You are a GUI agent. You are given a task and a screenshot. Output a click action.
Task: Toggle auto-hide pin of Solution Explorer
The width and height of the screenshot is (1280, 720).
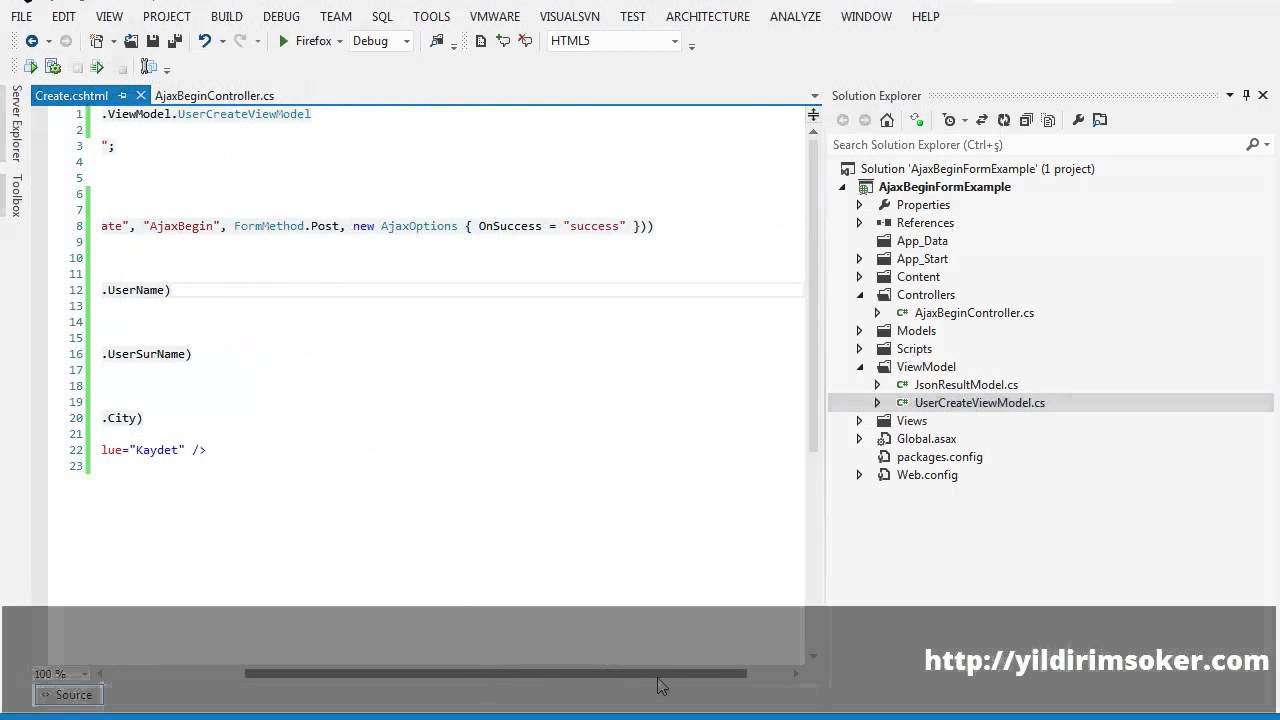pyautogui.click(x=1246, y=95)
